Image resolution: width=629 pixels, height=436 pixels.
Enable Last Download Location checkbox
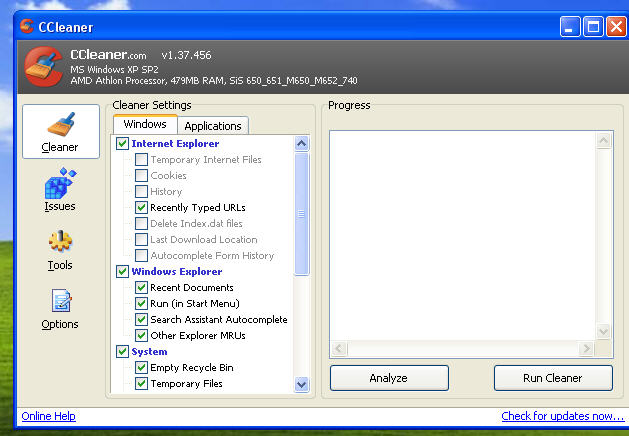(141, 239)
